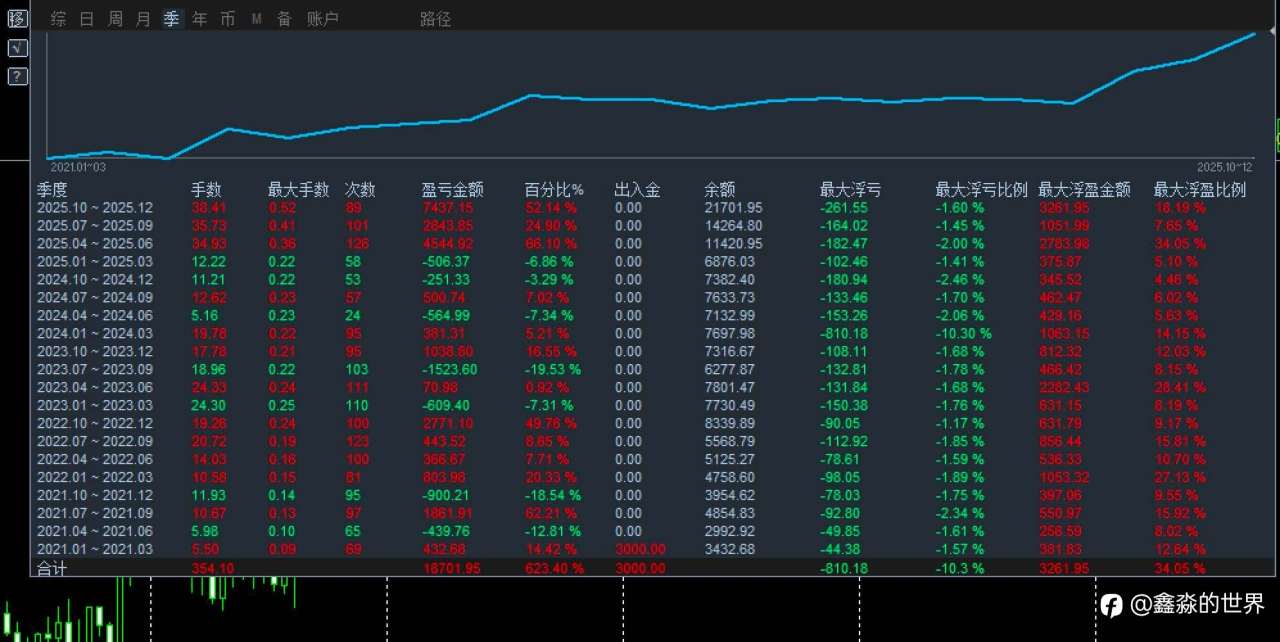The width and height of the screenshot is (1280, 642).
Task: Click the M indicator icon in toolbar
Action: 256,18
